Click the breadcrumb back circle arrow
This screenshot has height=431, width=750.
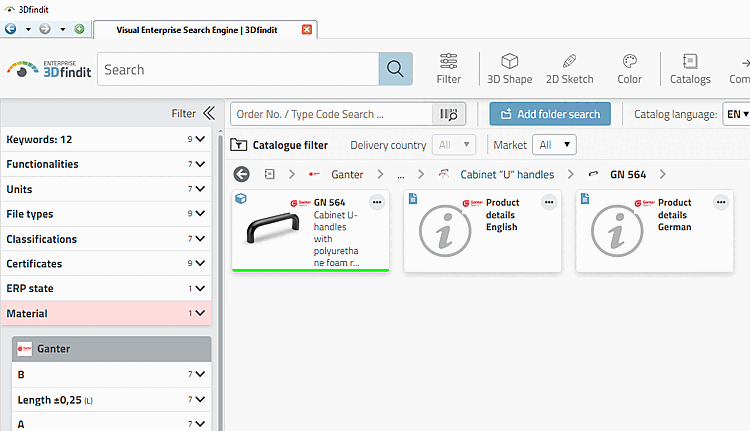click(x=242, y=174)
